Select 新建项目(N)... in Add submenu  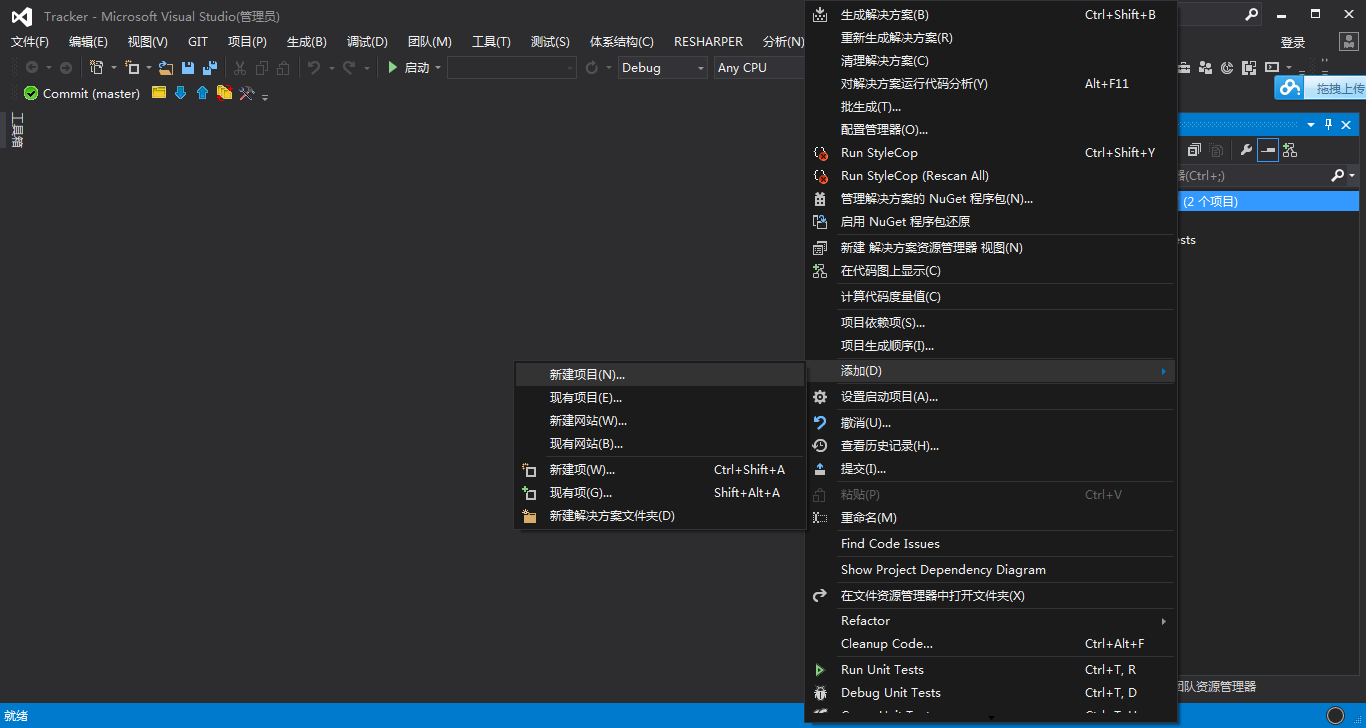(x=660, y=374)
